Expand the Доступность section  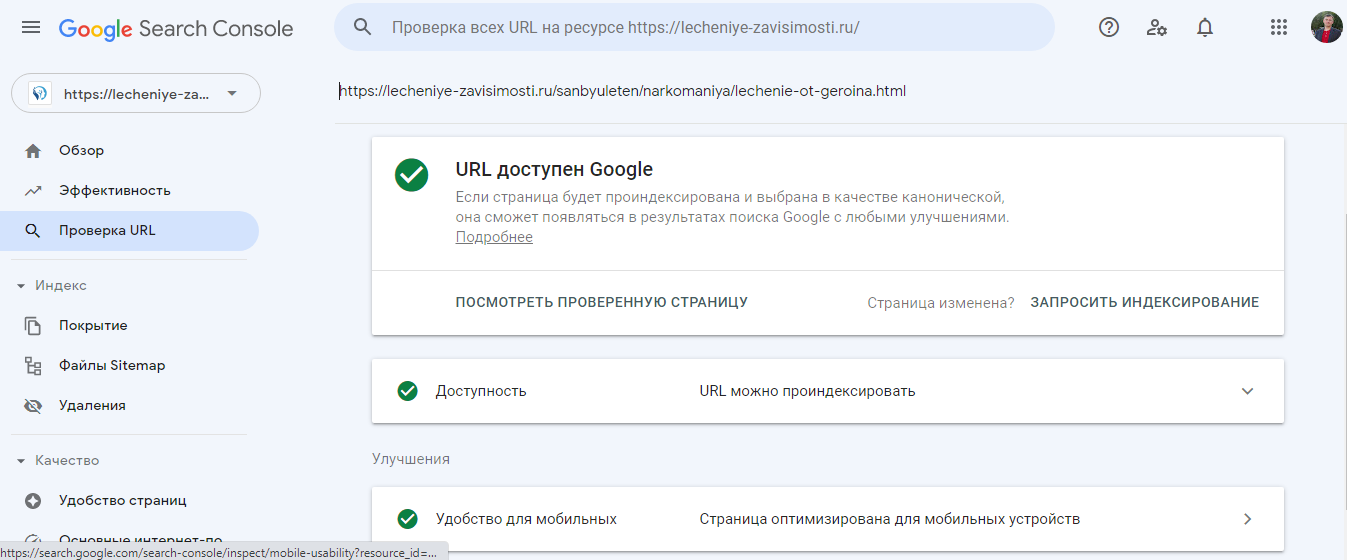coord(1247,391)
